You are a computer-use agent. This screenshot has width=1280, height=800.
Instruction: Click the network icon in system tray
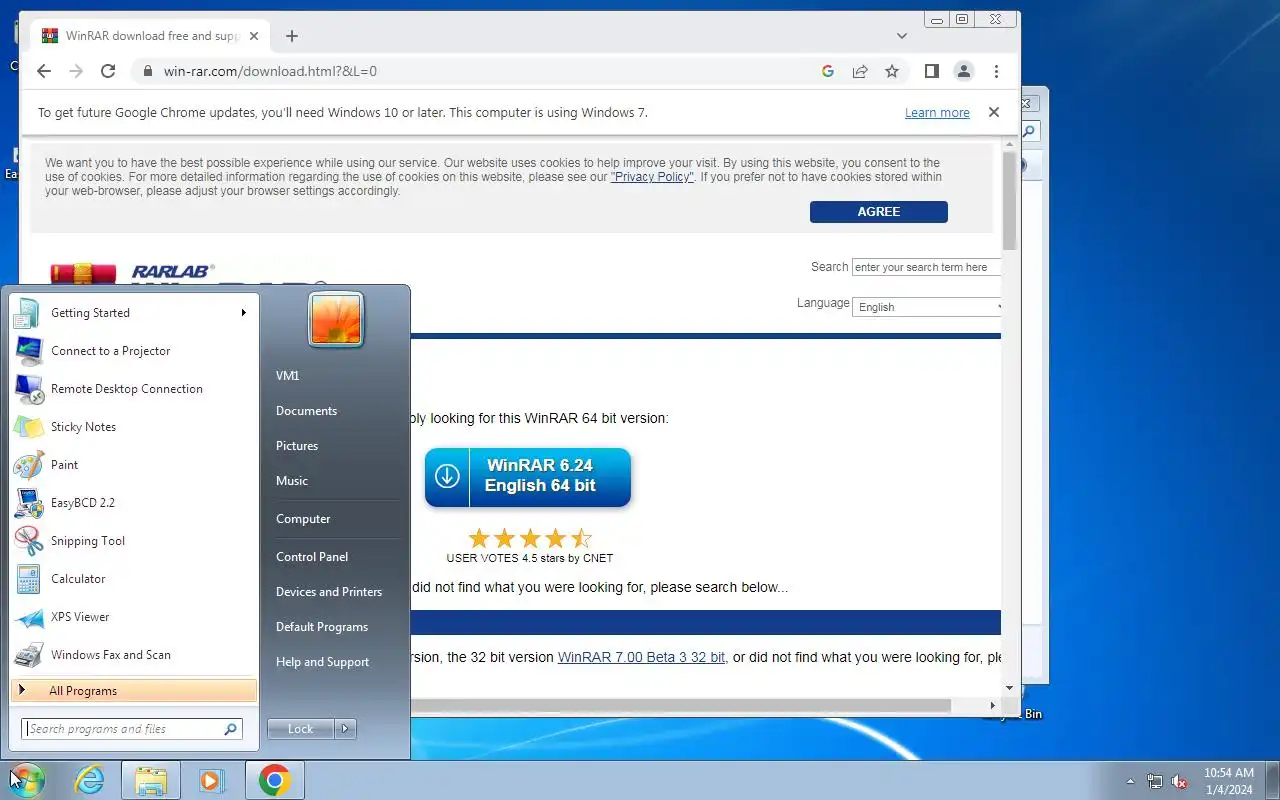pos(1155,781)
